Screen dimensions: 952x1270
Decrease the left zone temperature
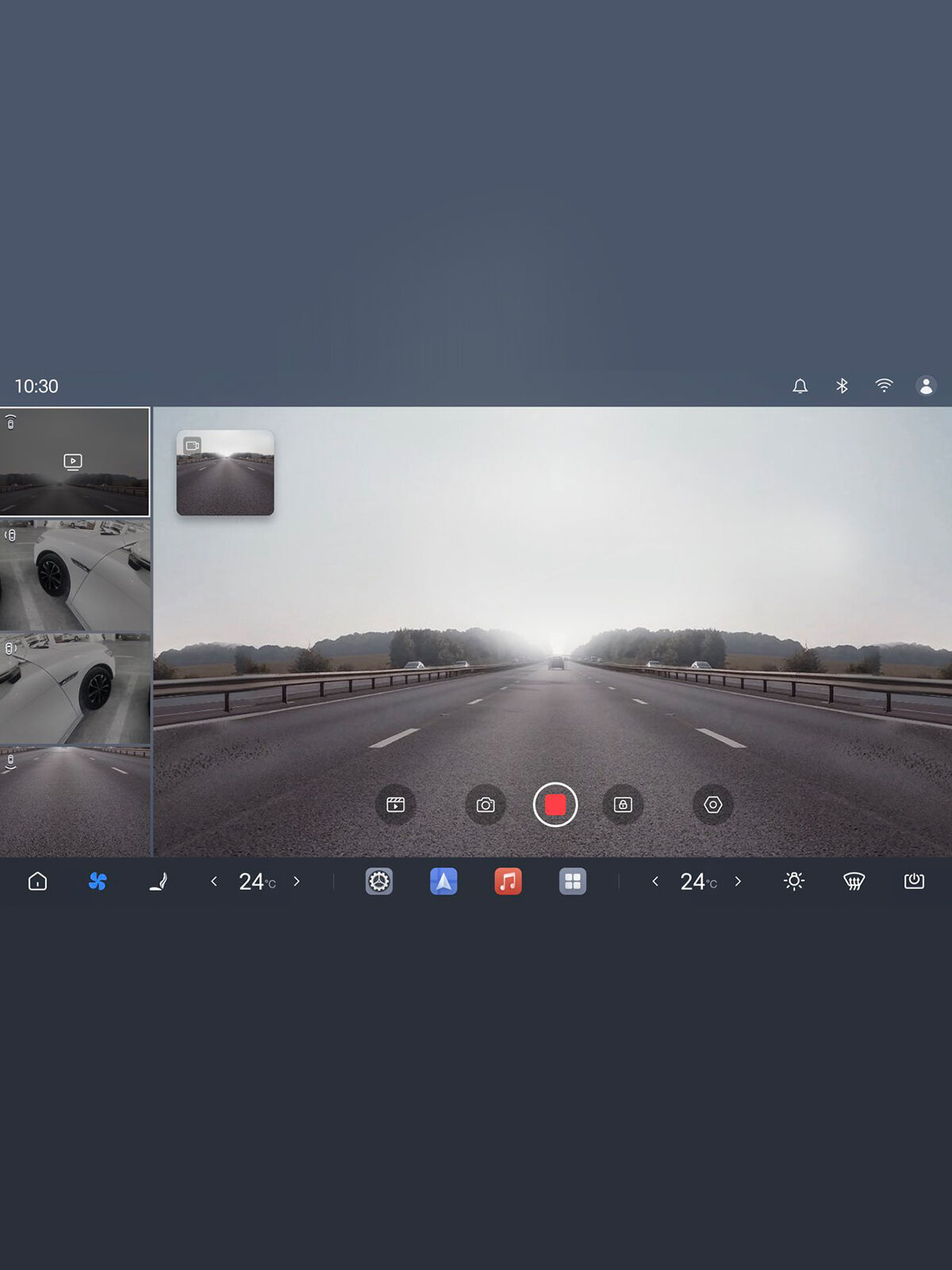click(x=213, y=881)
